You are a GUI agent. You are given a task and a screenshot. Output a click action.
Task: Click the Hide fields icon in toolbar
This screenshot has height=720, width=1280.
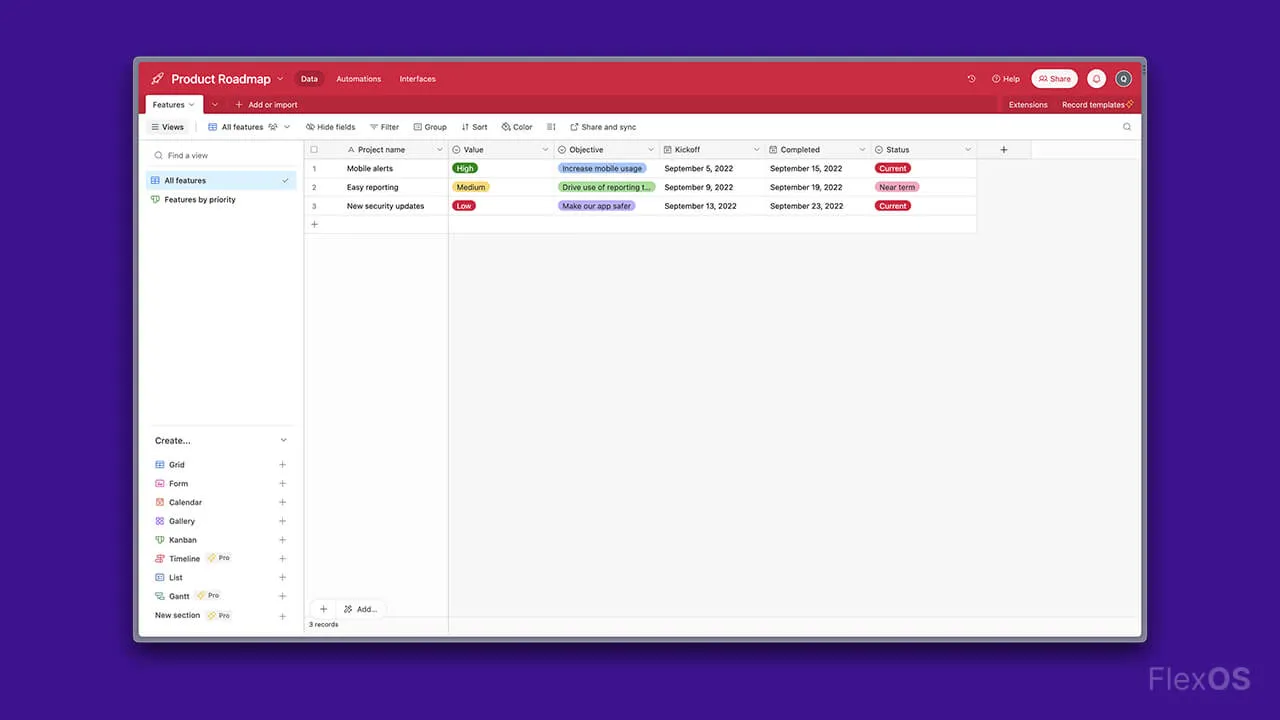pos(310,127)
